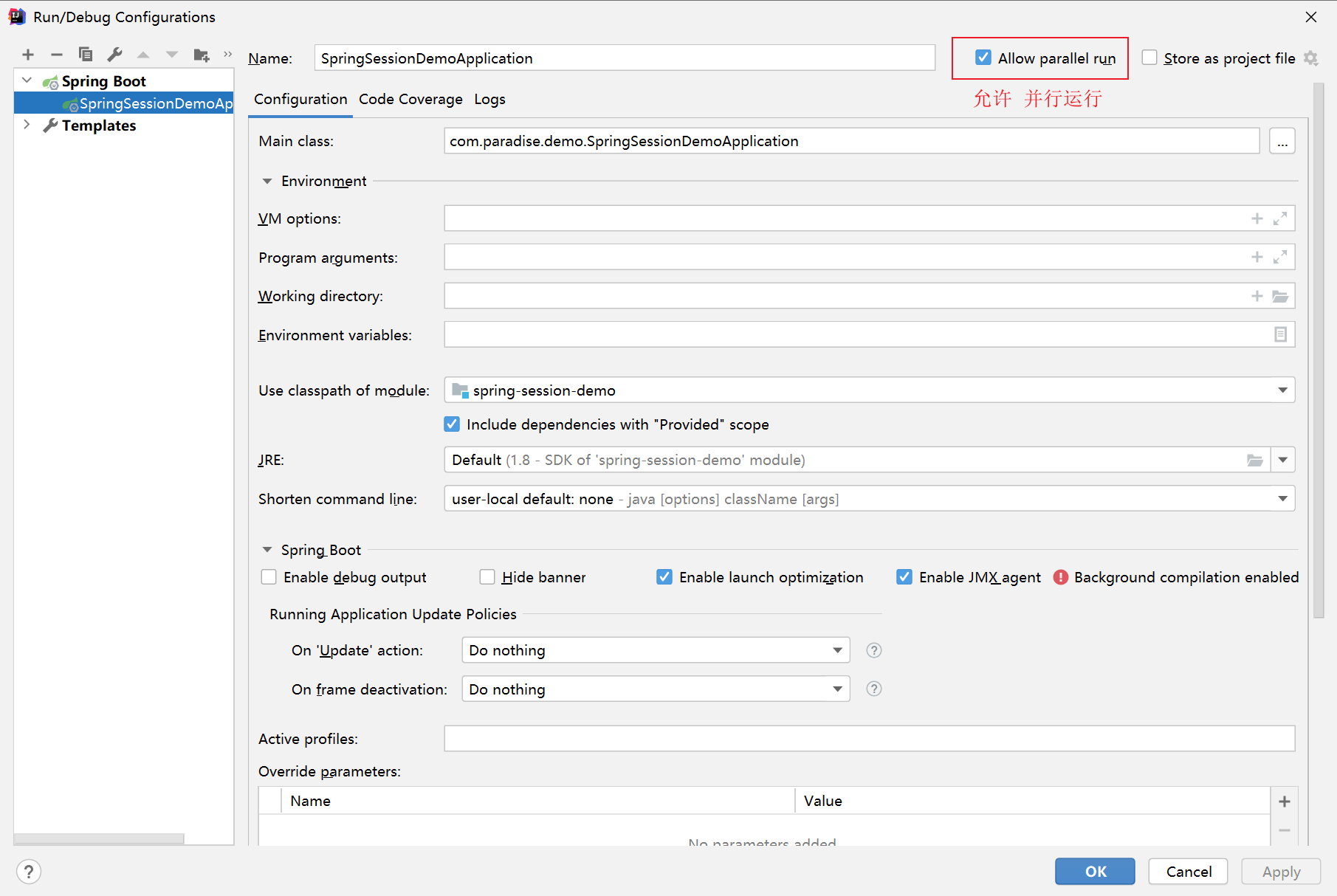
Task: Uncheck Enable JMX agent
Action: (904, 577)
